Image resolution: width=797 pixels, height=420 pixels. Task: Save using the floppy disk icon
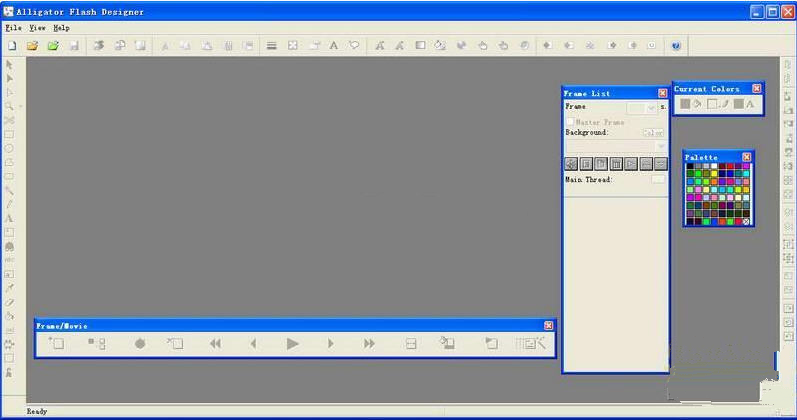(74, 46)
